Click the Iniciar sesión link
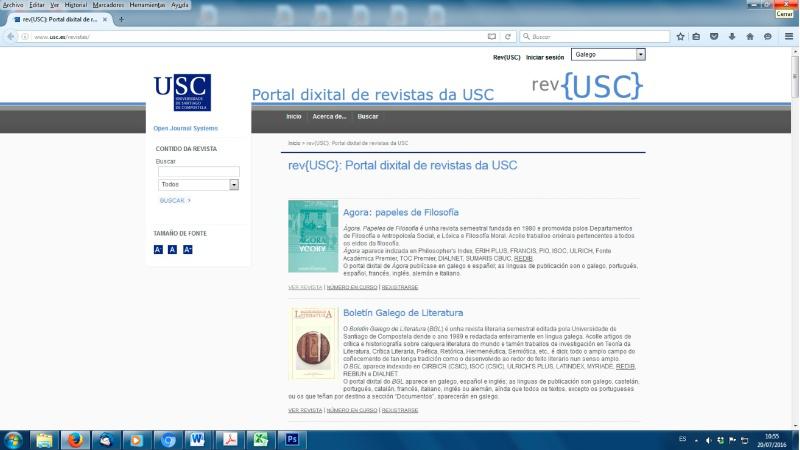 pos(545,57)
